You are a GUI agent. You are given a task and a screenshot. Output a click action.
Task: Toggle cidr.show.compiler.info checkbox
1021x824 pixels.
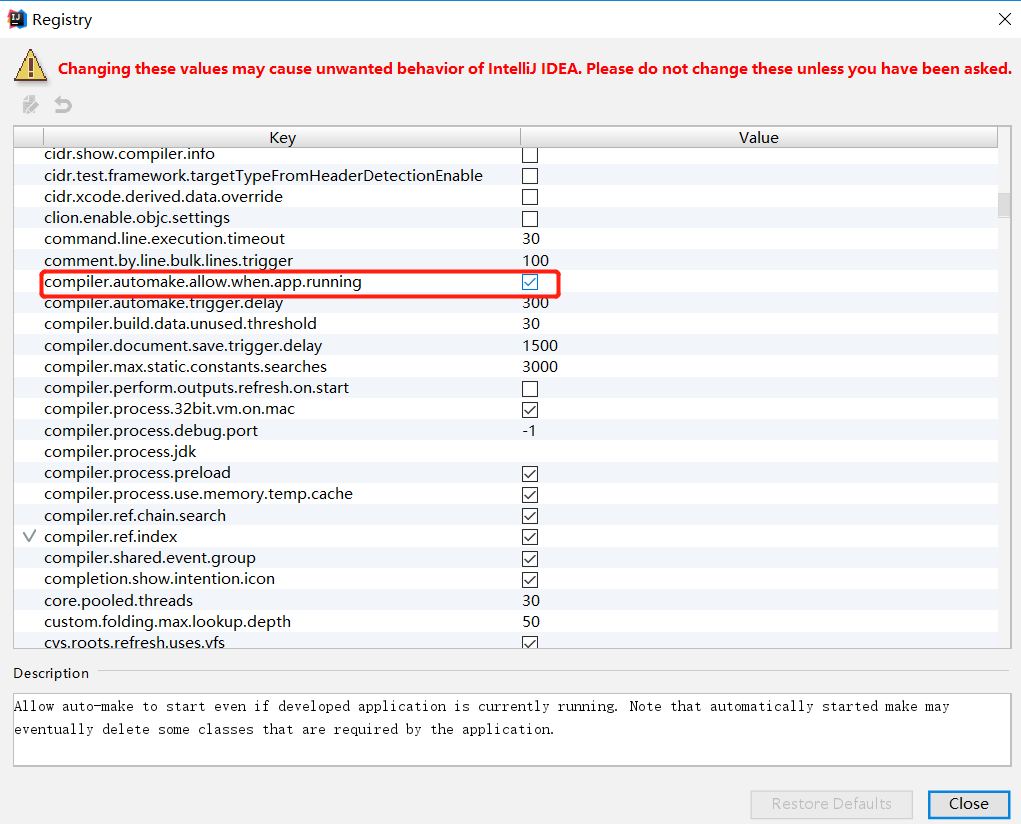(x=530, y=155)
